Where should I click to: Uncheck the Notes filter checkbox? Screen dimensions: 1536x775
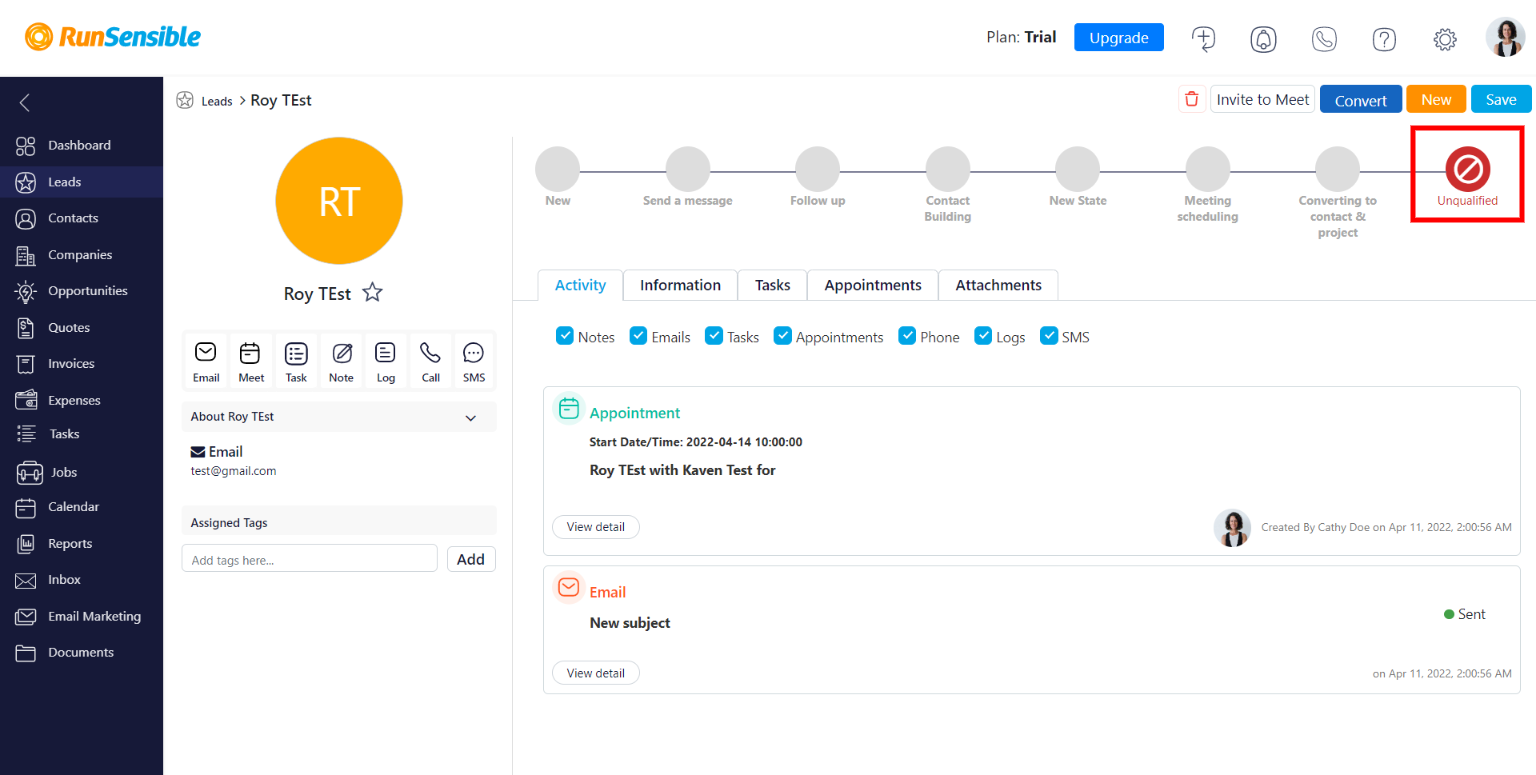point(564,335)
